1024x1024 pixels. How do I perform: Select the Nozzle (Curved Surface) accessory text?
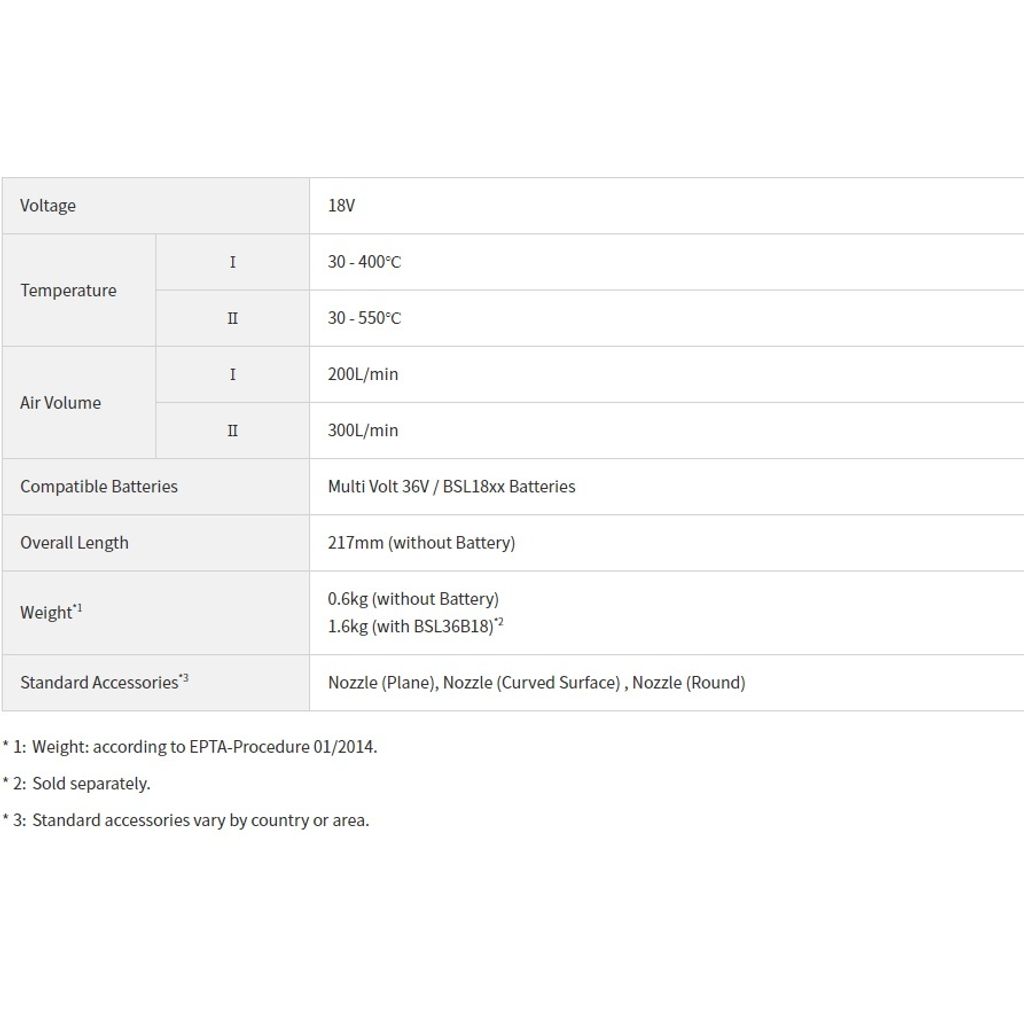[532, 682]
